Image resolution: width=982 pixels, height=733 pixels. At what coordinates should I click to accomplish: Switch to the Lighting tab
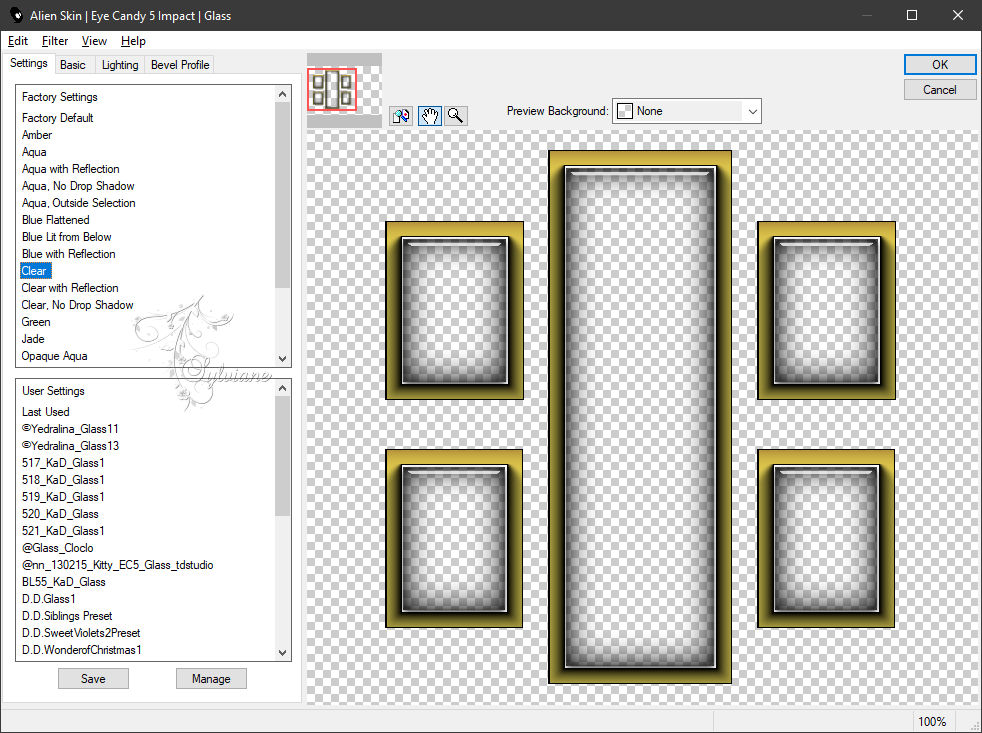pos(120,65)
